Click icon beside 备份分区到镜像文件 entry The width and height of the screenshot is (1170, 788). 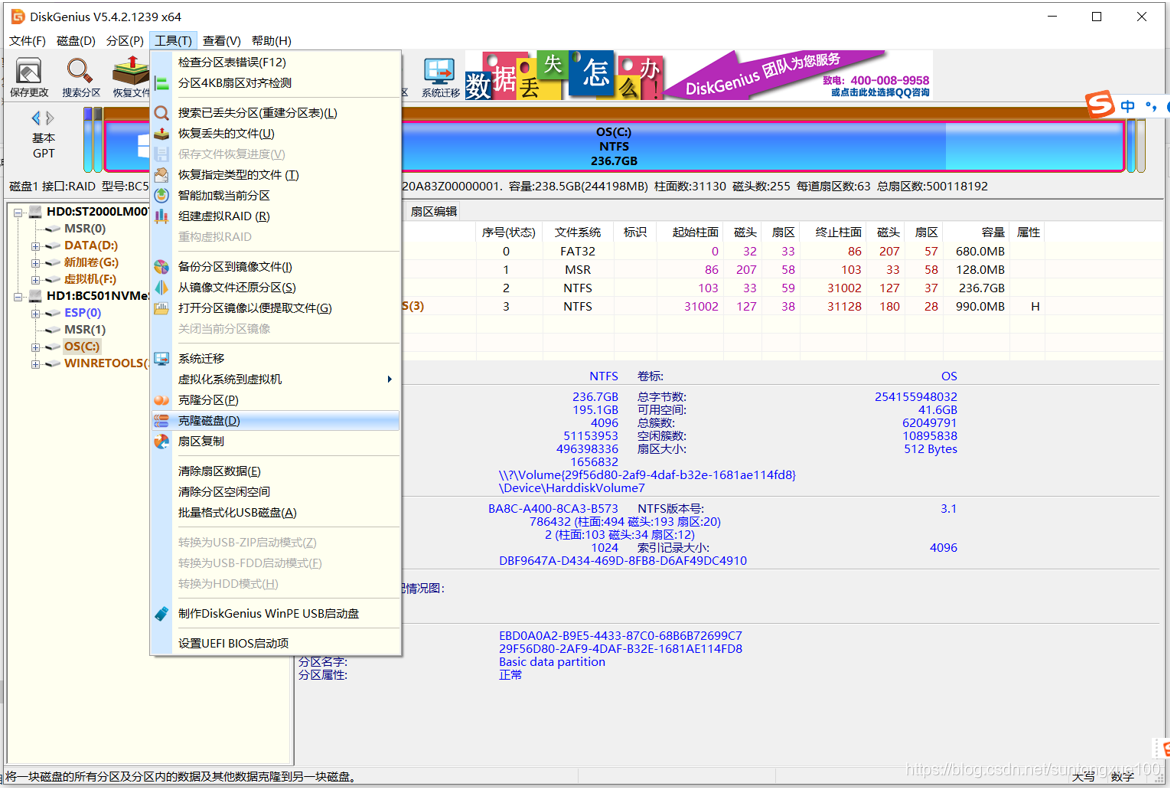pos(161,266)
